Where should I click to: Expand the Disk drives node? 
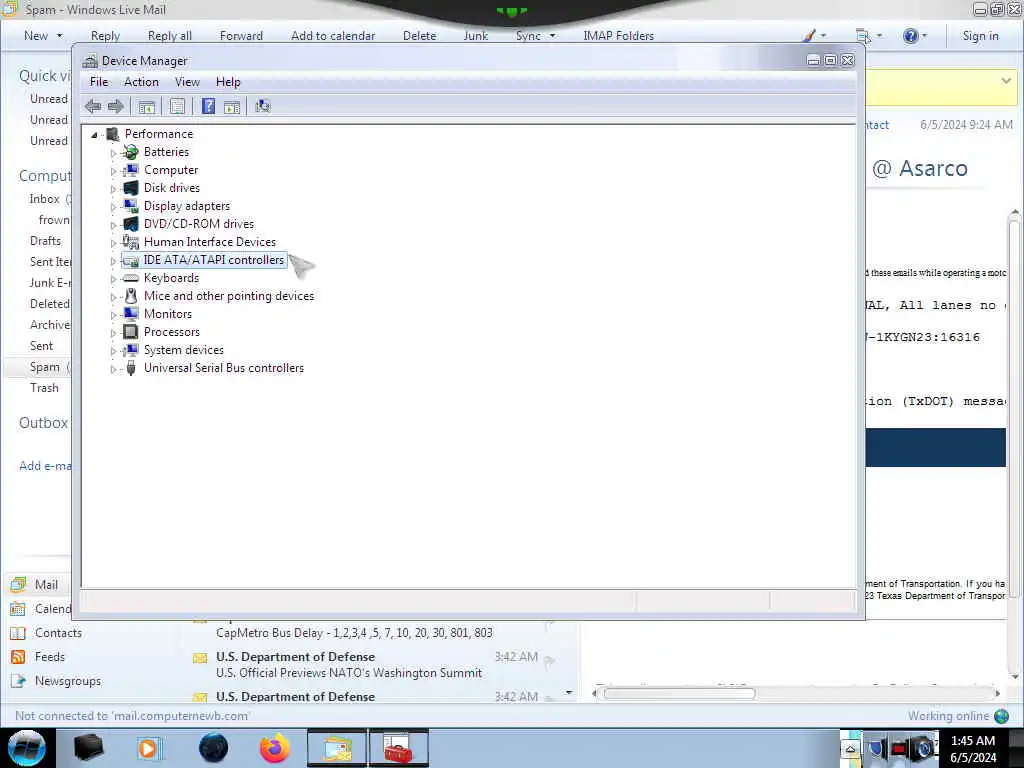113,189
